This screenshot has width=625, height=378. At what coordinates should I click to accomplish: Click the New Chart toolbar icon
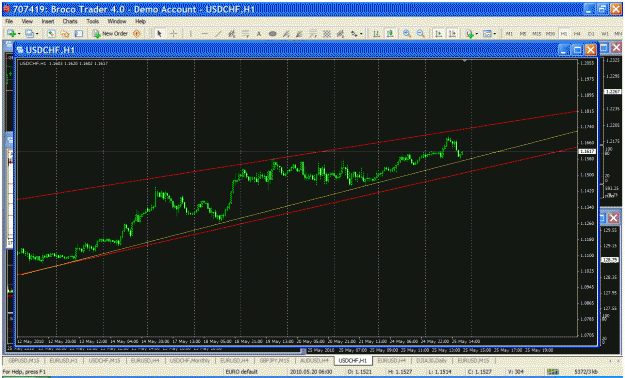(x=11, y=34)
